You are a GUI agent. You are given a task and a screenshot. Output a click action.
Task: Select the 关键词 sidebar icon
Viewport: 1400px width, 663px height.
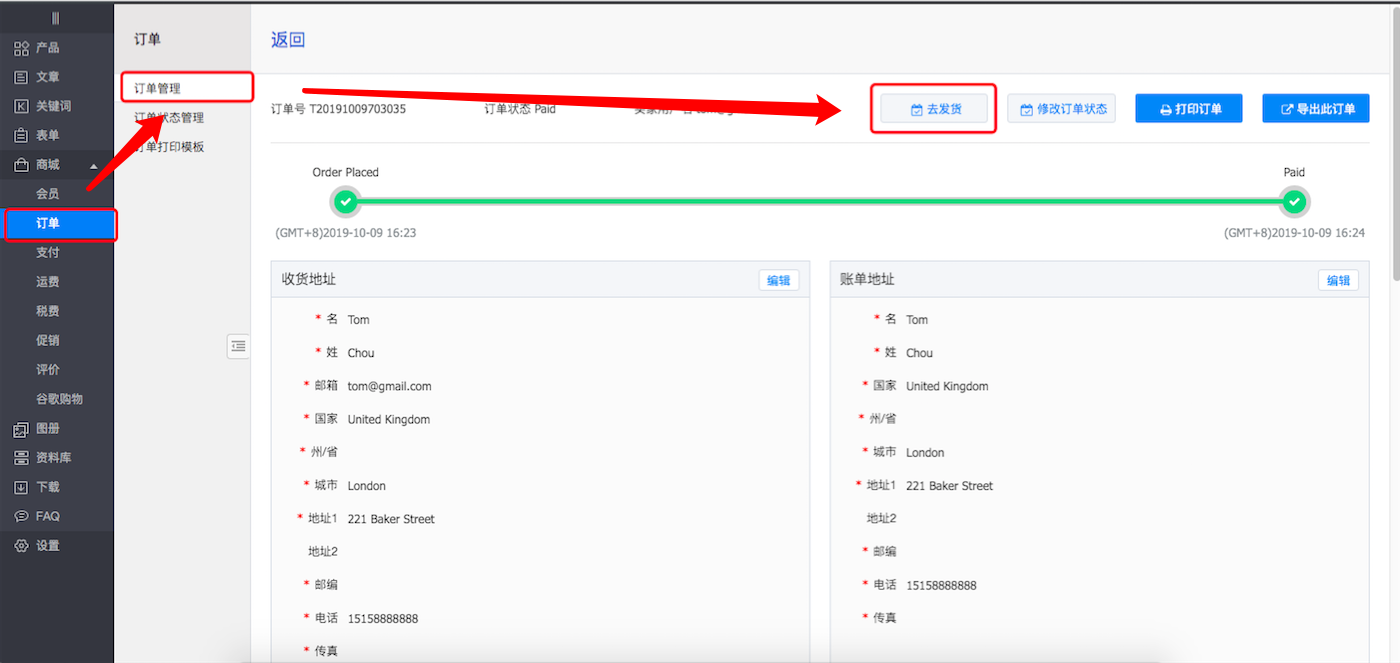pyautogui.click(x=21, y=106)
